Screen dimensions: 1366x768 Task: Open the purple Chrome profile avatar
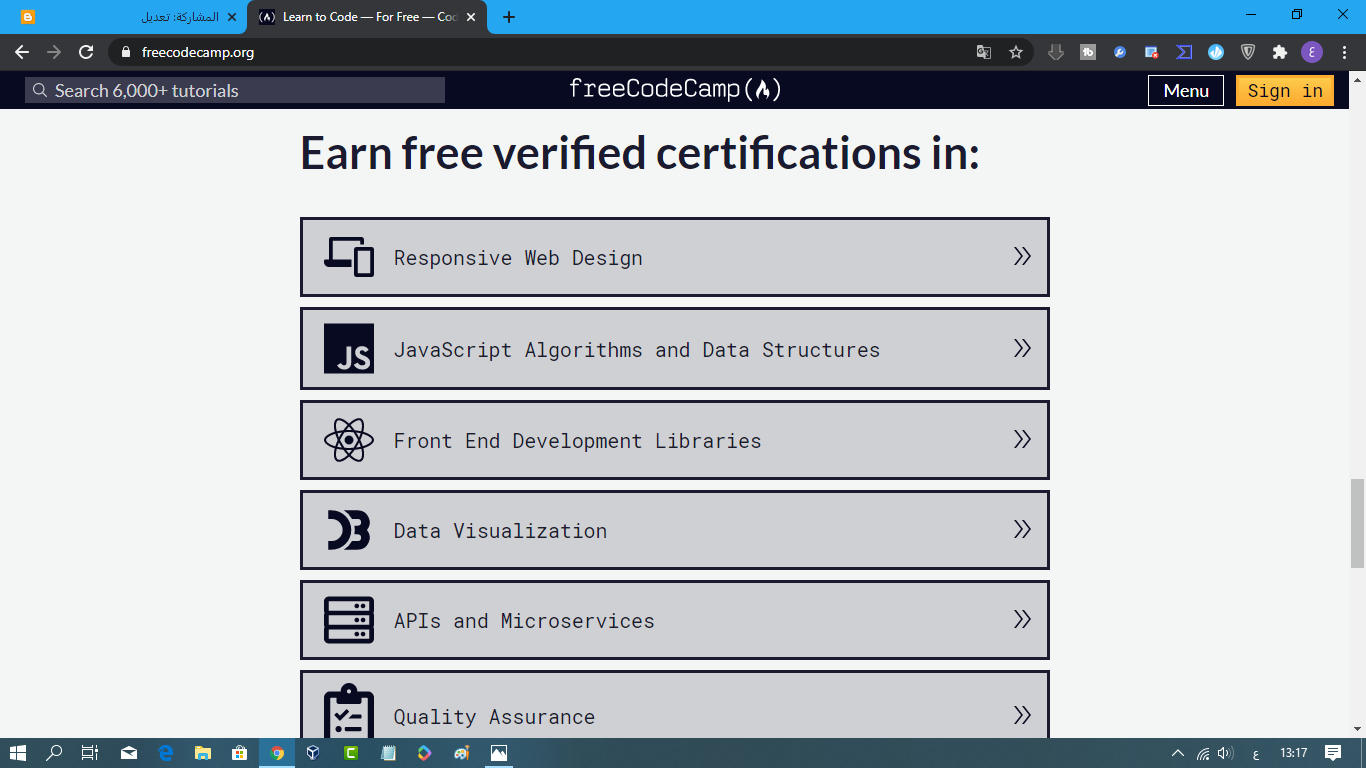coord(1312,52)
